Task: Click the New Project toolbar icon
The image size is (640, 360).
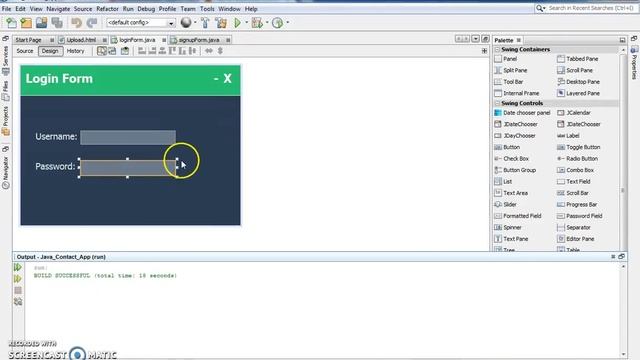Action: (26, 23)
